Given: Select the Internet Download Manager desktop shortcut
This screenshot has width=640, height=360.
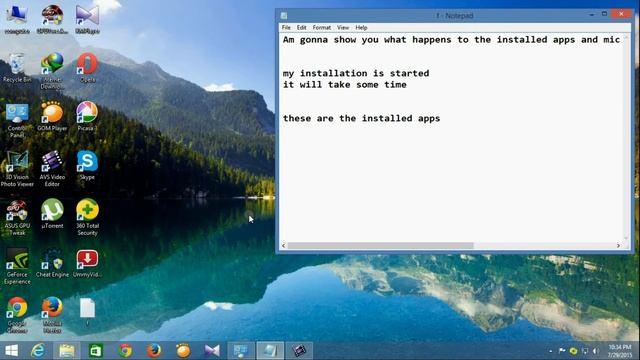Looking at the screenshot, I should pyautogui.click(x=52, y=71).
